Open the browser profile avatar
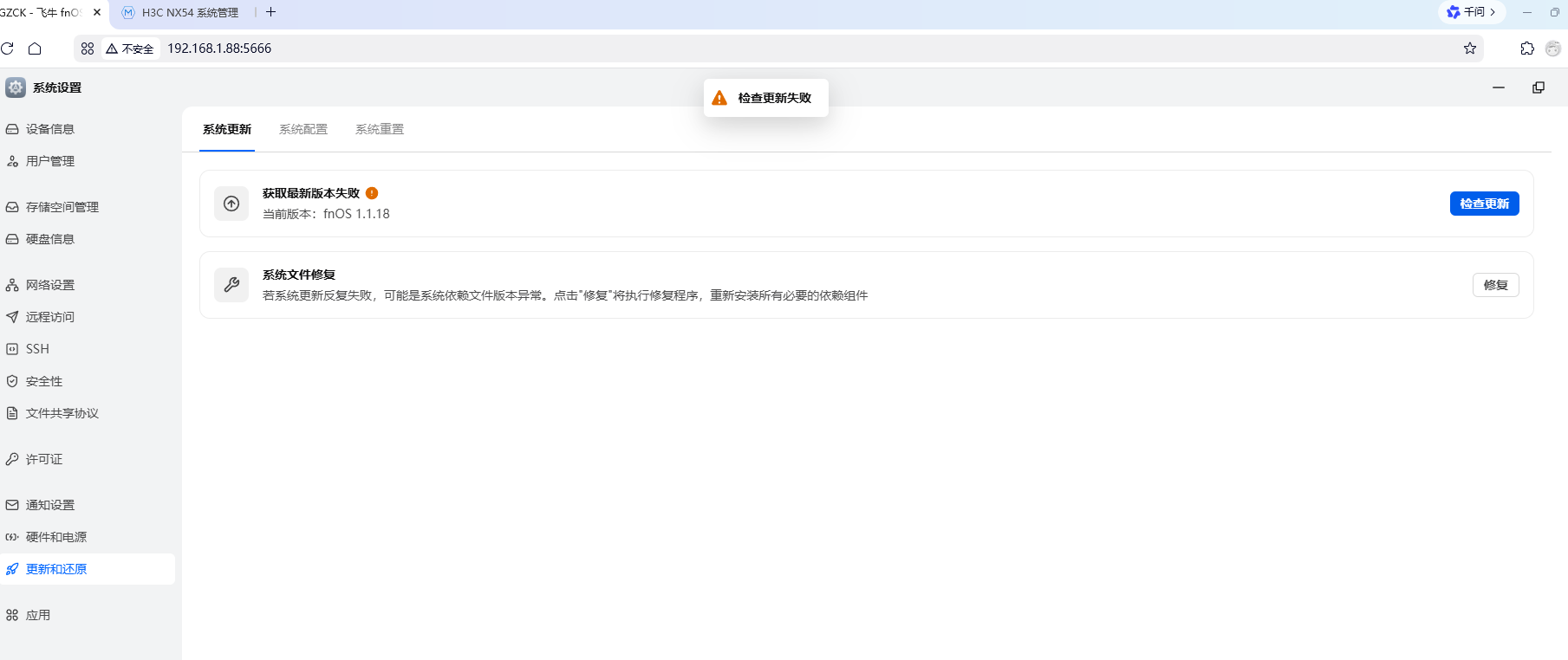Viewport: 1568px width, 660px height. (x=1553, y=49)
